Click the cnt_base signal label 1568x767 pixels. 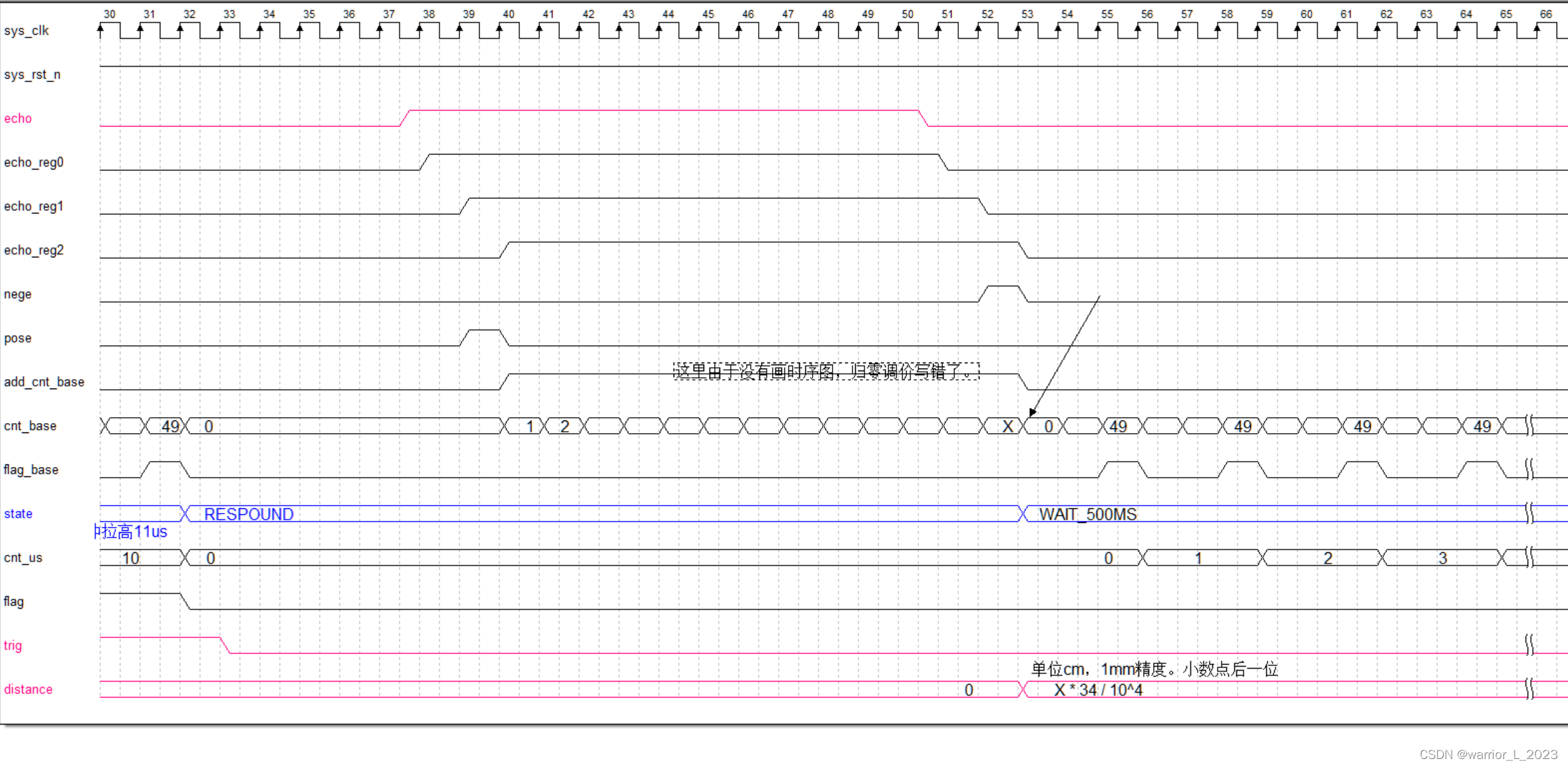click(x=30, y=426)
